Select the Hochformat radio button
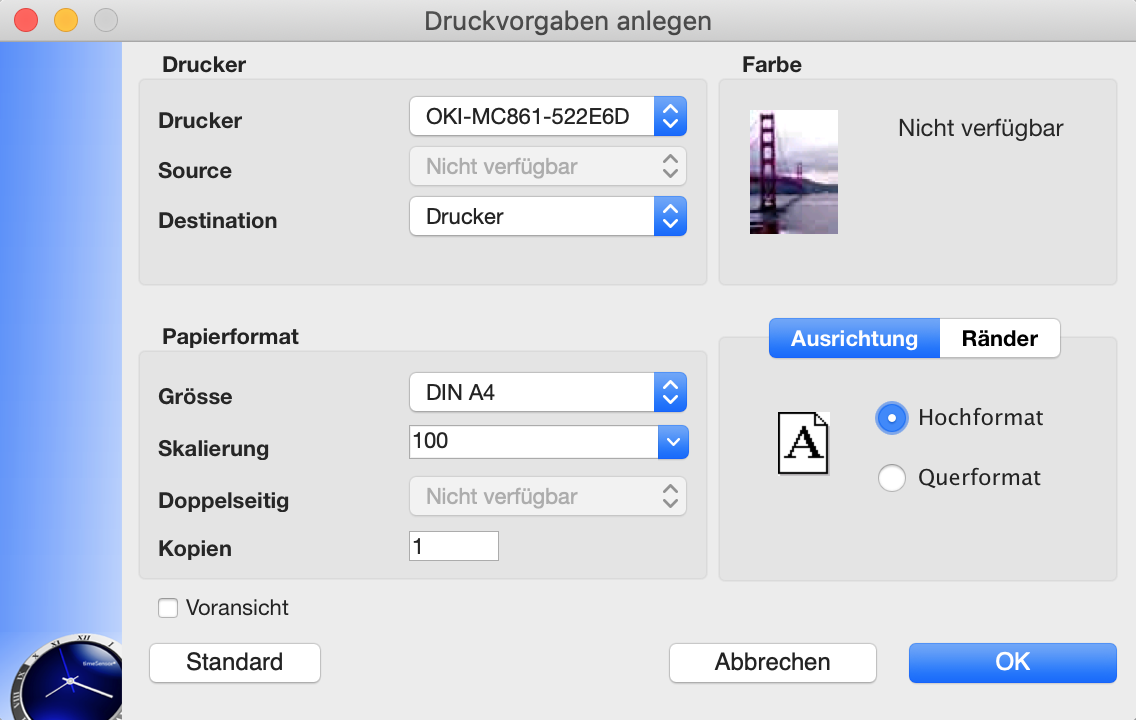The image size is (1136, 720). pyautogui.click(x=892, y=418)
